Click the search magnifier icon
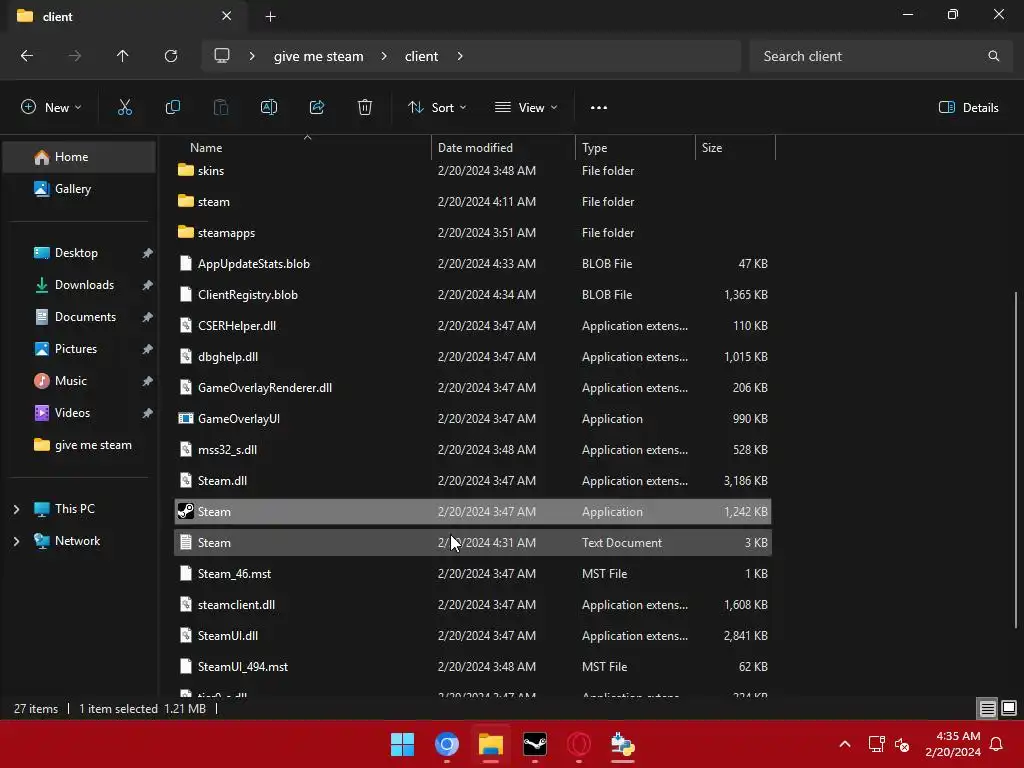This screenshot has width=1024, height=768. [x=993, y=56]
